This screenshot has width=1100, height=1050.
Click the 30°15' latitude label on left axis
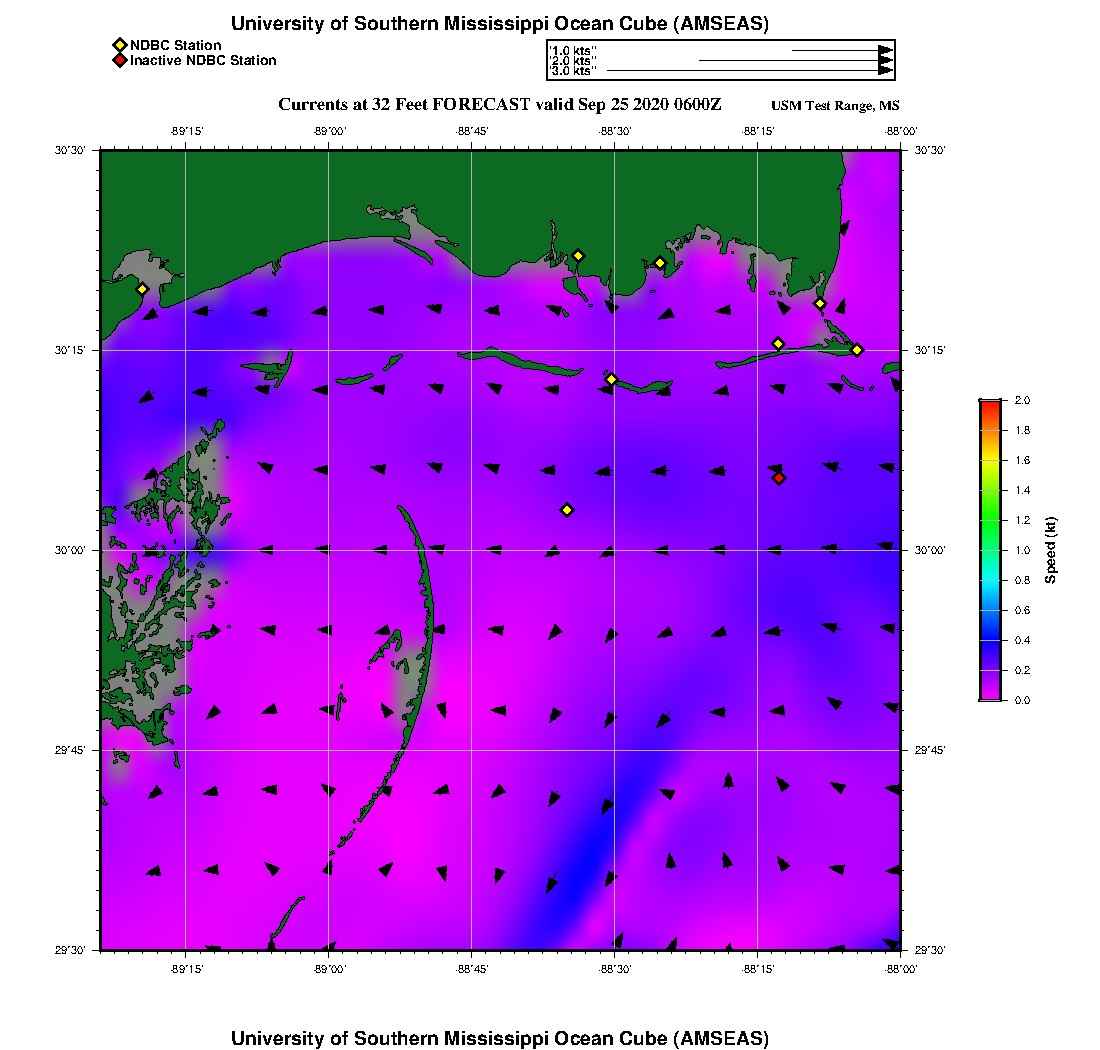coord(74,350)
